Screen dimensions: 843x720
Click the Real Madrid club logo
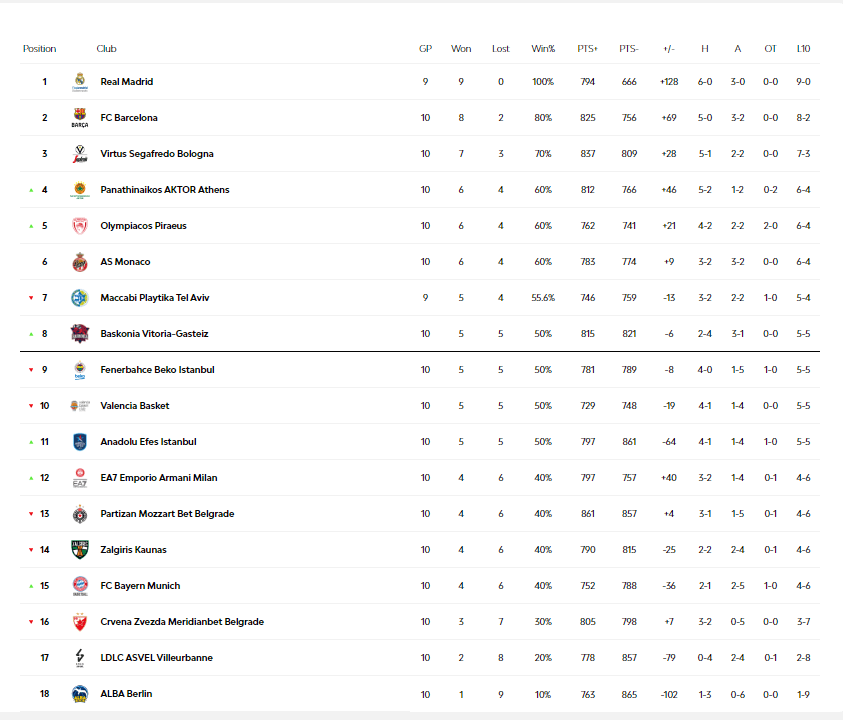[80, 82]
